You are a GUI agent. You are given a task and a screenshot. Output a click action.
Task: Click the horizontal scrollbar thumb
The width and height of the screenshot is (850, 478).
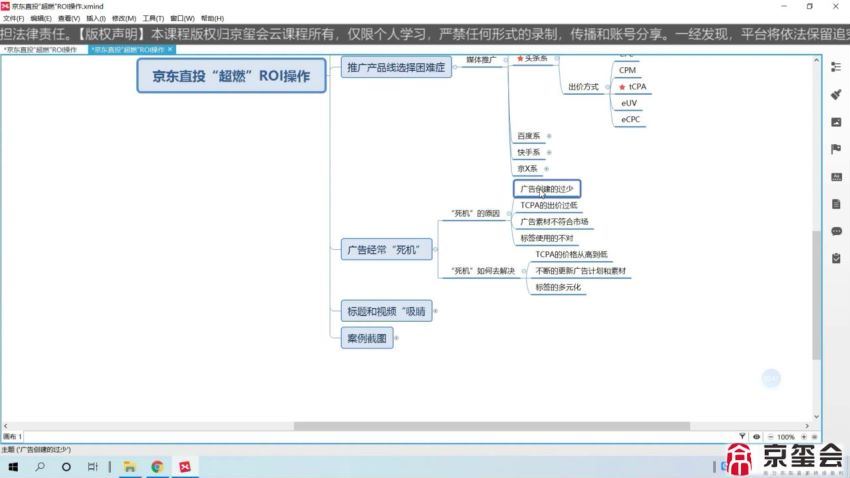[x=492, y=426]
